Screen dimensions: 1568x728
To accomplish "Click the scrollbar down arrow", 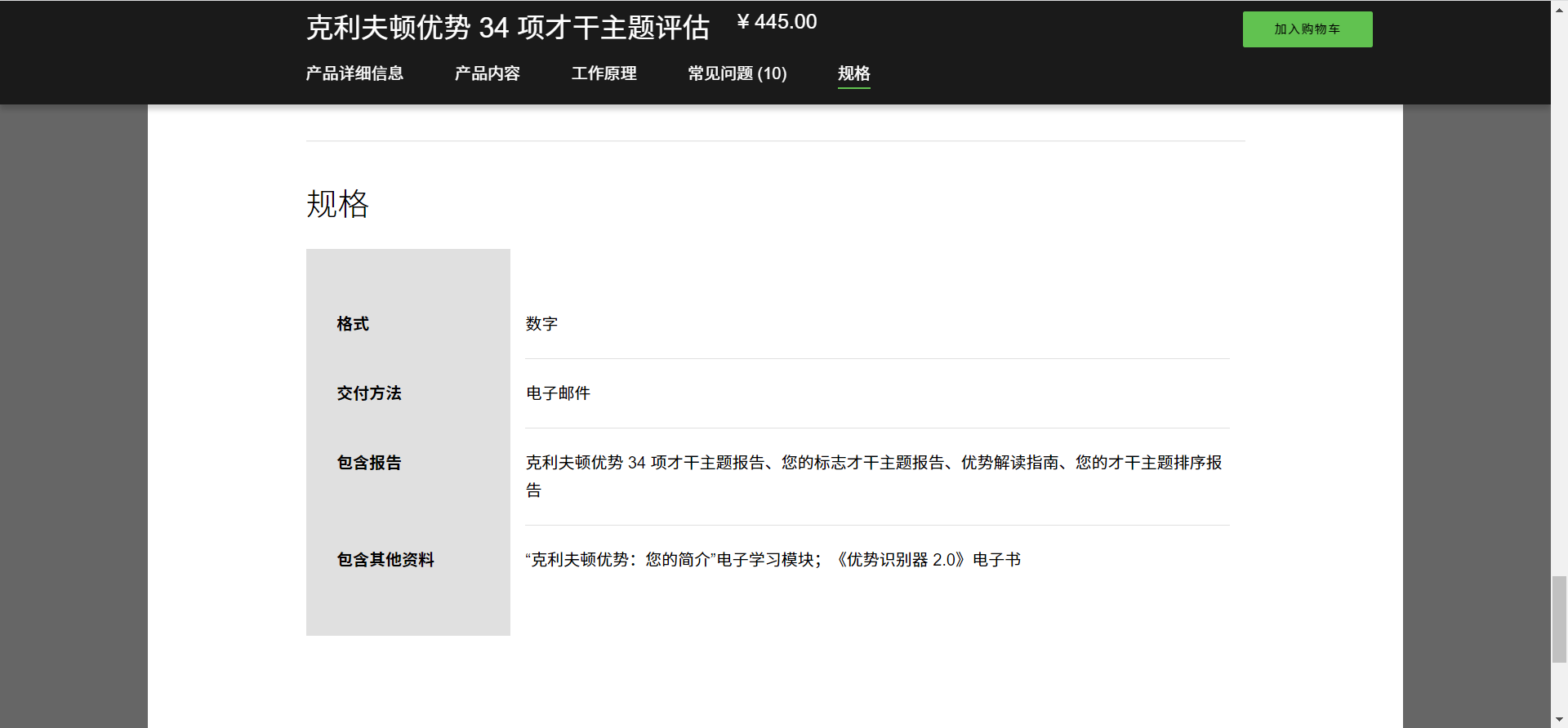I will pos(1559,720).
